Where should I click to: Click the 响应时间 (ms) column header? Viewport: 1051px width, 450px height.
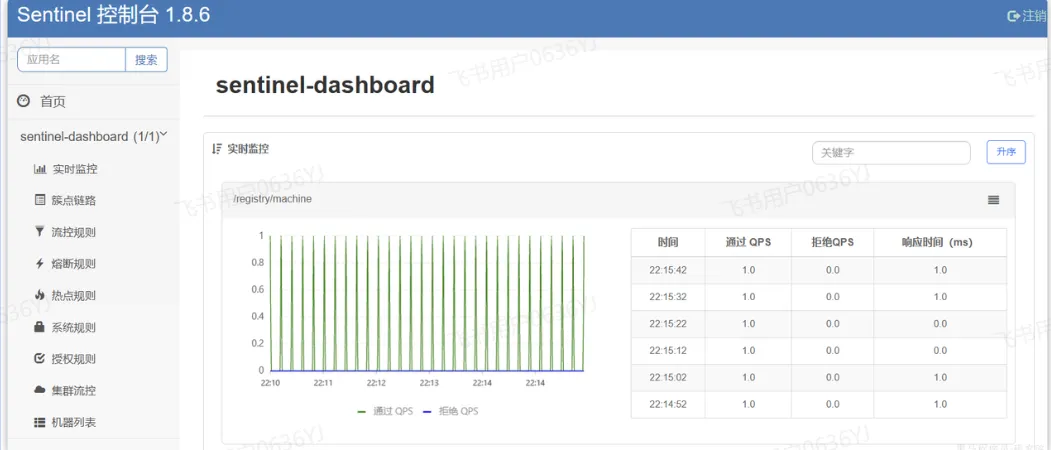tap(940, 242)
